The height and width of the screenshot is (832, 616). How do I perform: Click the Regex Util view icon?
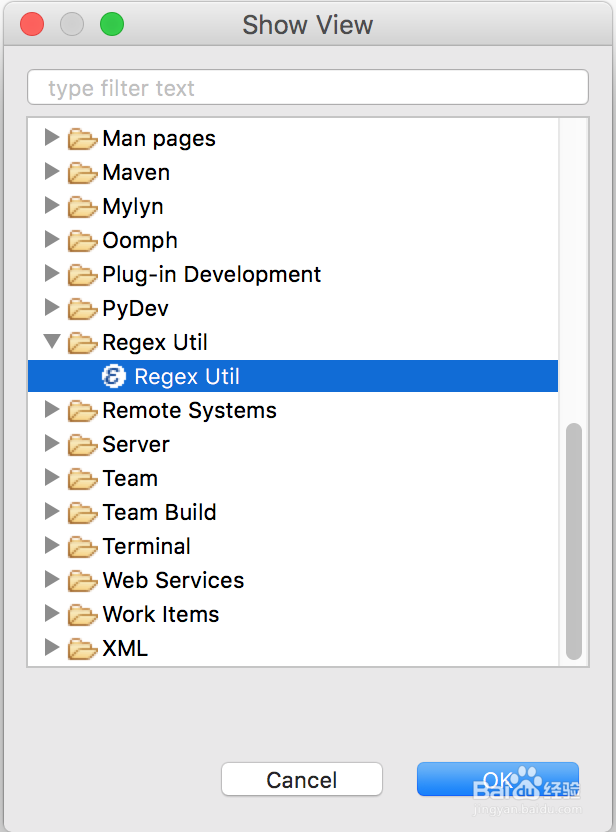click(x=114, y=377)
